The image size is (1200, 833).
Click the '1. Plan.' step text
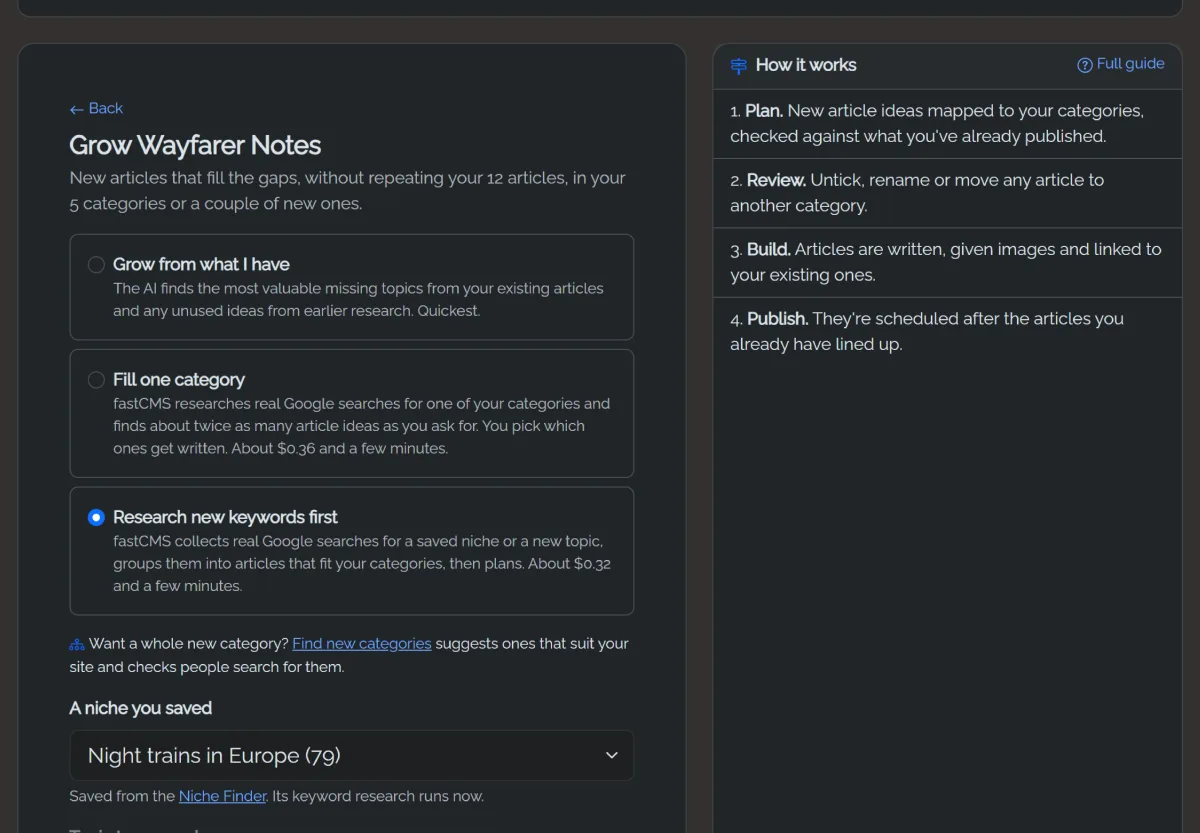tap(937, 123)
